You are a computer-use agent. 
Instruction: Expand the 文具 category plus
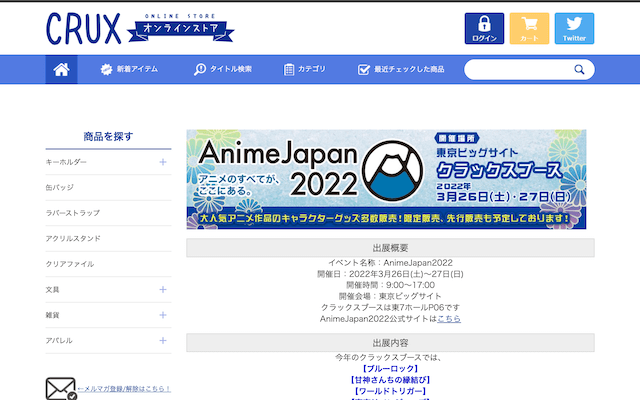click(162, 289)
